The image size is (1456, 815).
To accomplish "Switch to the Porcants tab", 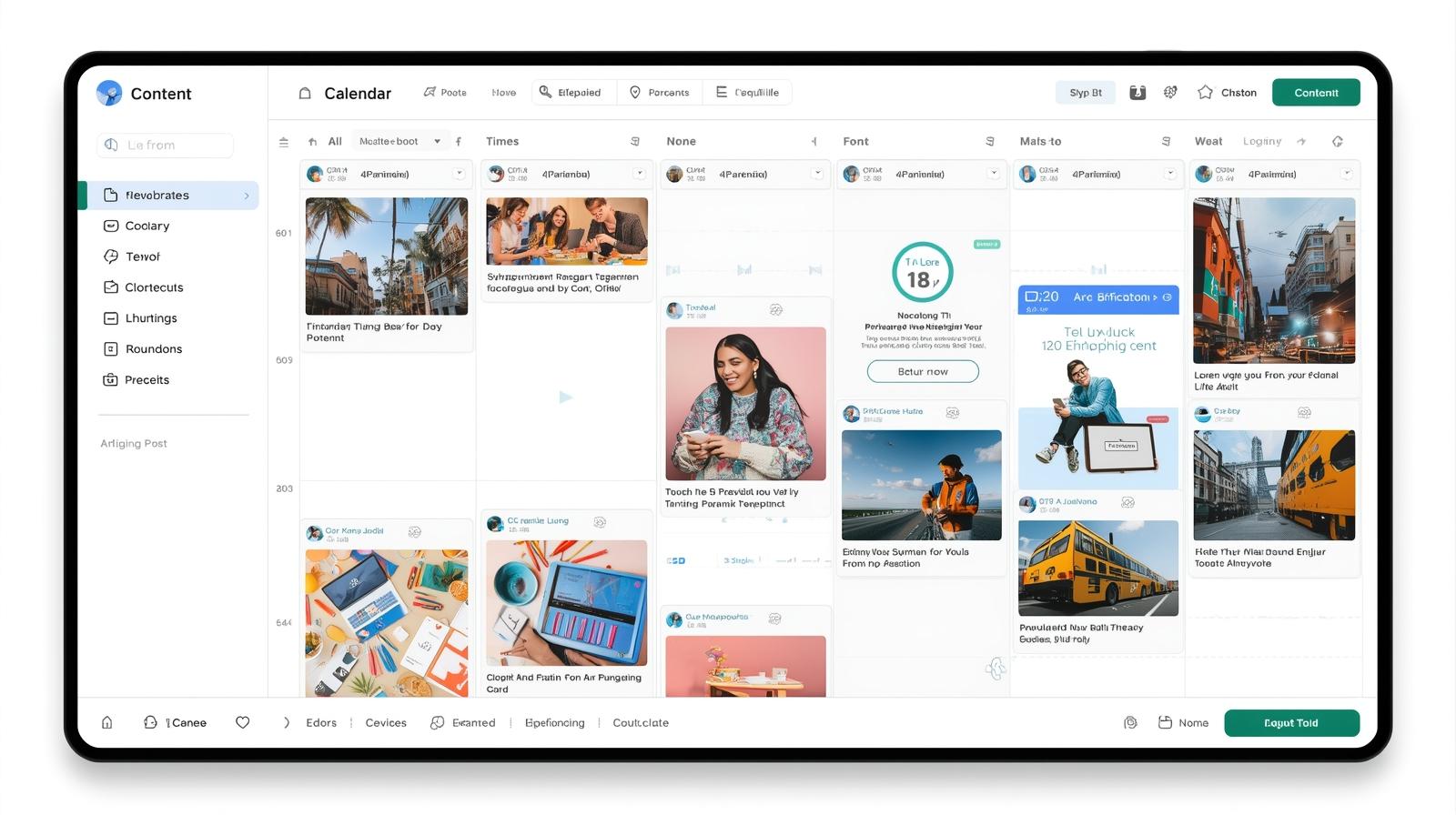I will [x=660, y=93].
